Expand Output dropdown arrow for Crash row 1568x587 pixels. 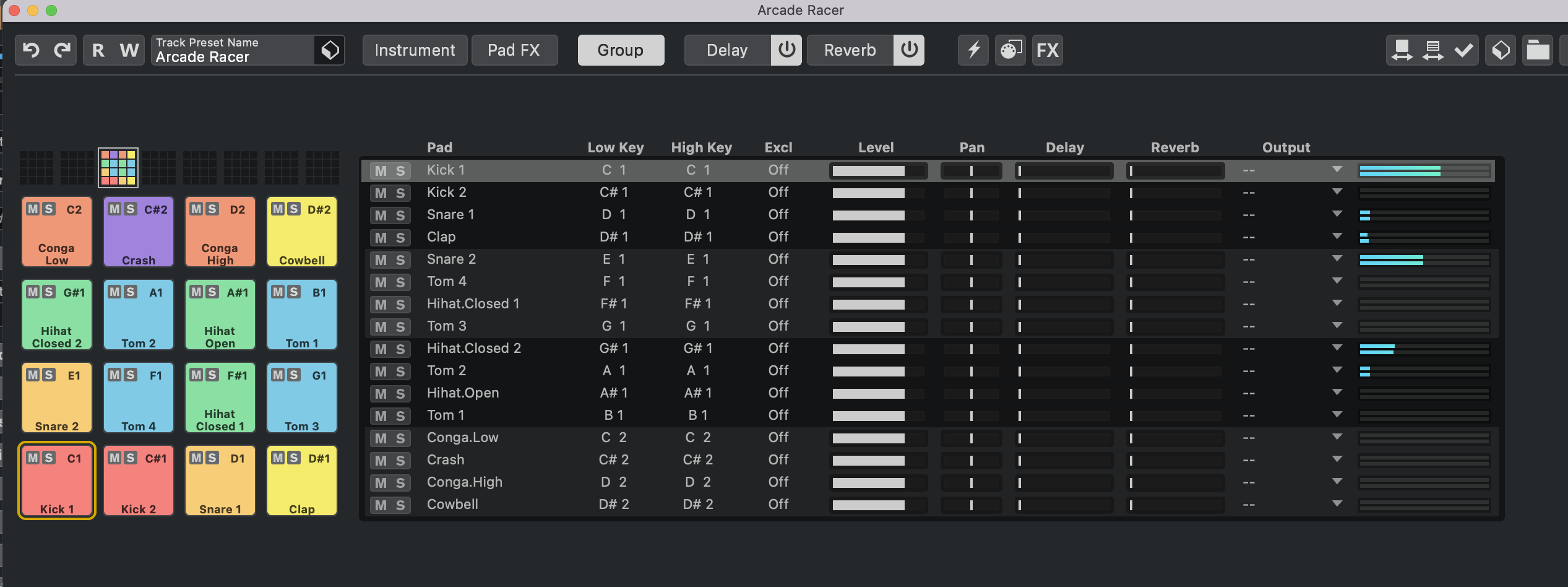tap(1337, 459)
